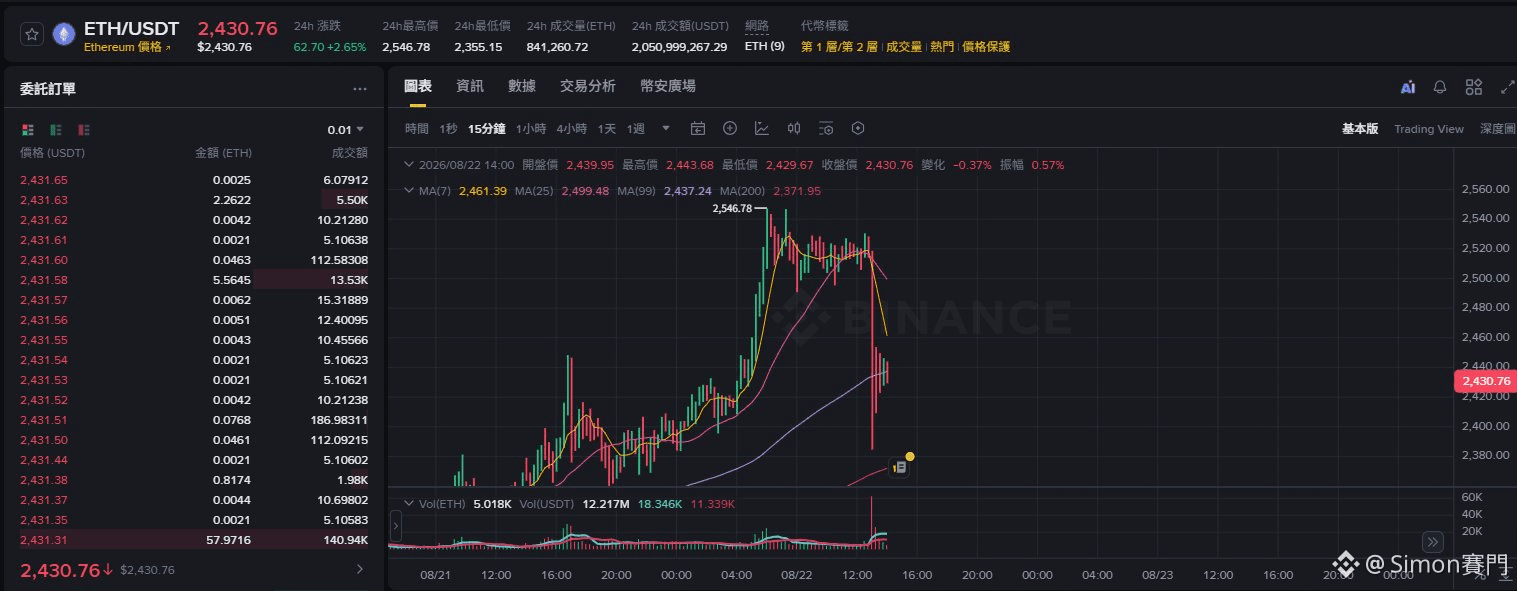Select the 1小時 interval
This screenshot has width=1517, height=591.
pos(531,129)
